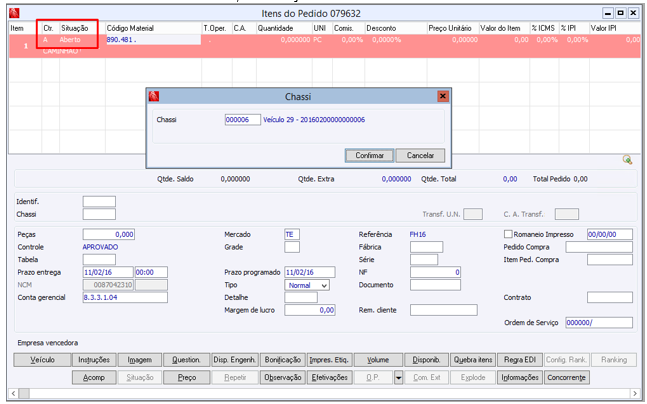Open Efetivações
The image size is (647, 404).
coord(329,378)
